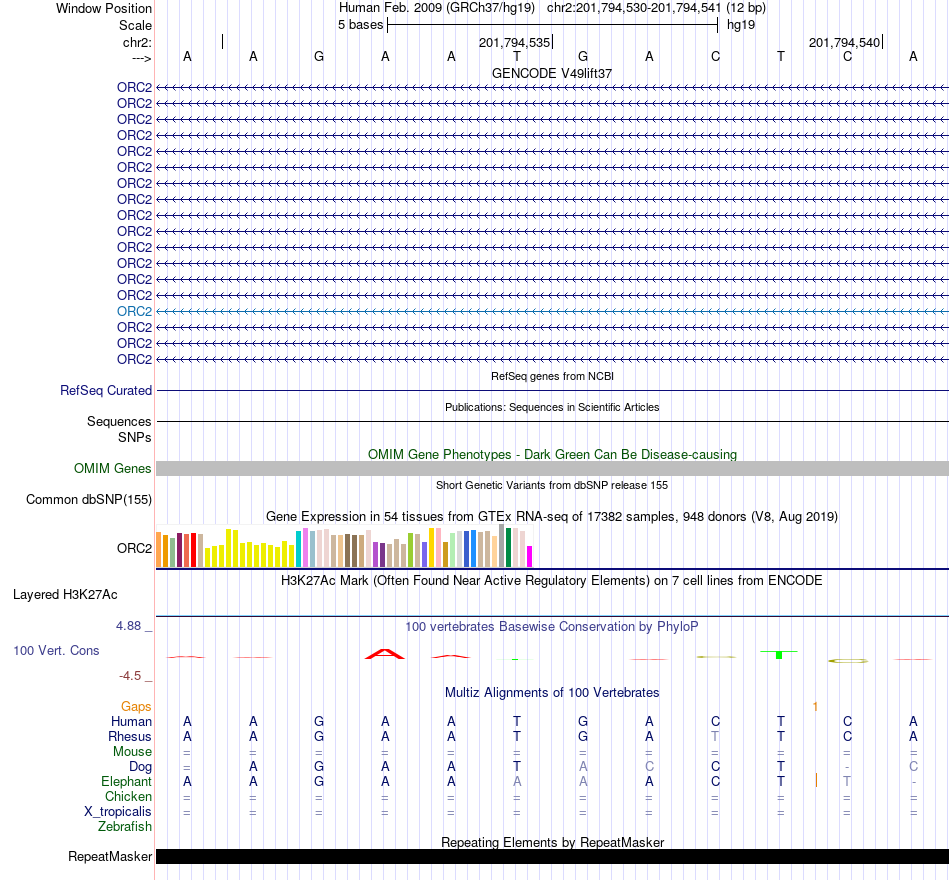Open 'Multiz Alignments of 100 Vertebrates' title
The width and height of the screenshot is (950, 880).
point(552,693)
